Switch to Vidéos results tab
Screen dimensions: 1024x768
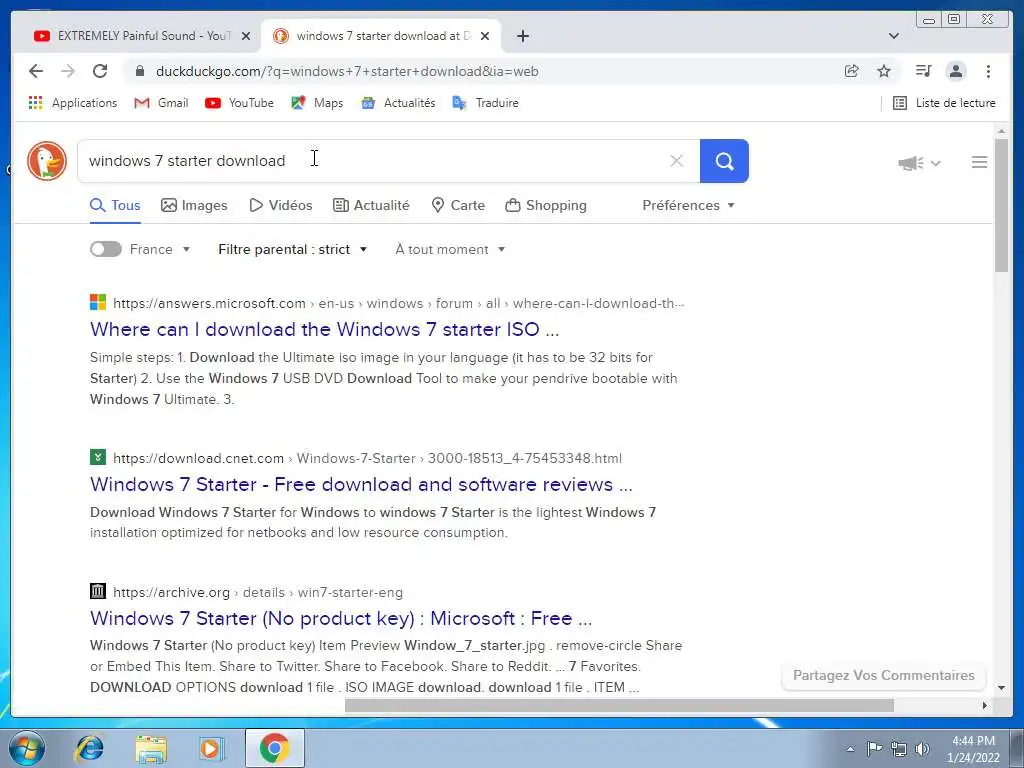coord(281,205)
